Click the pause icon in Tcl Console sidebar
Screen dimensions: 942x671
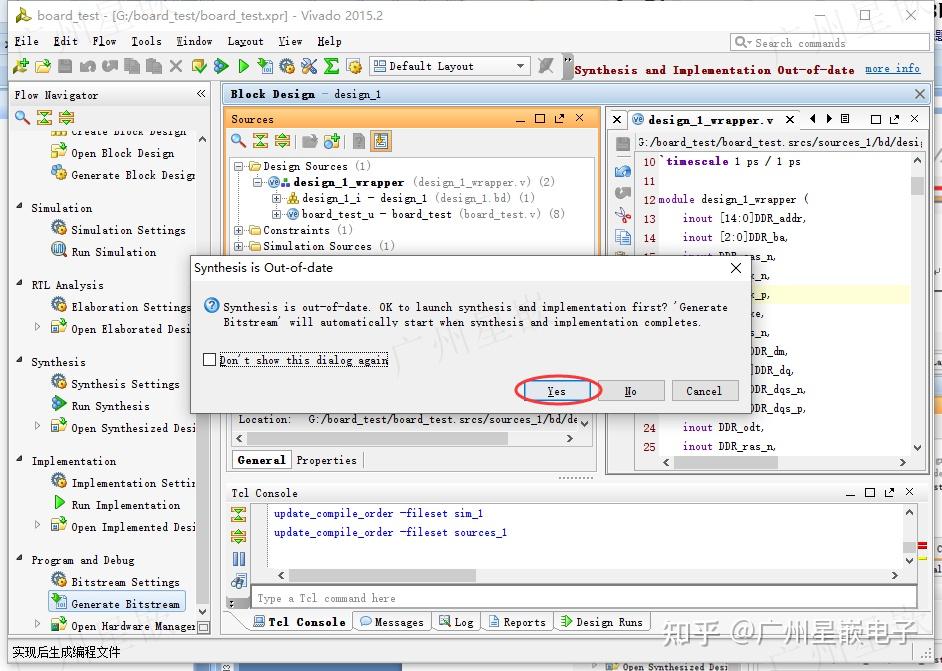point(239,559)
